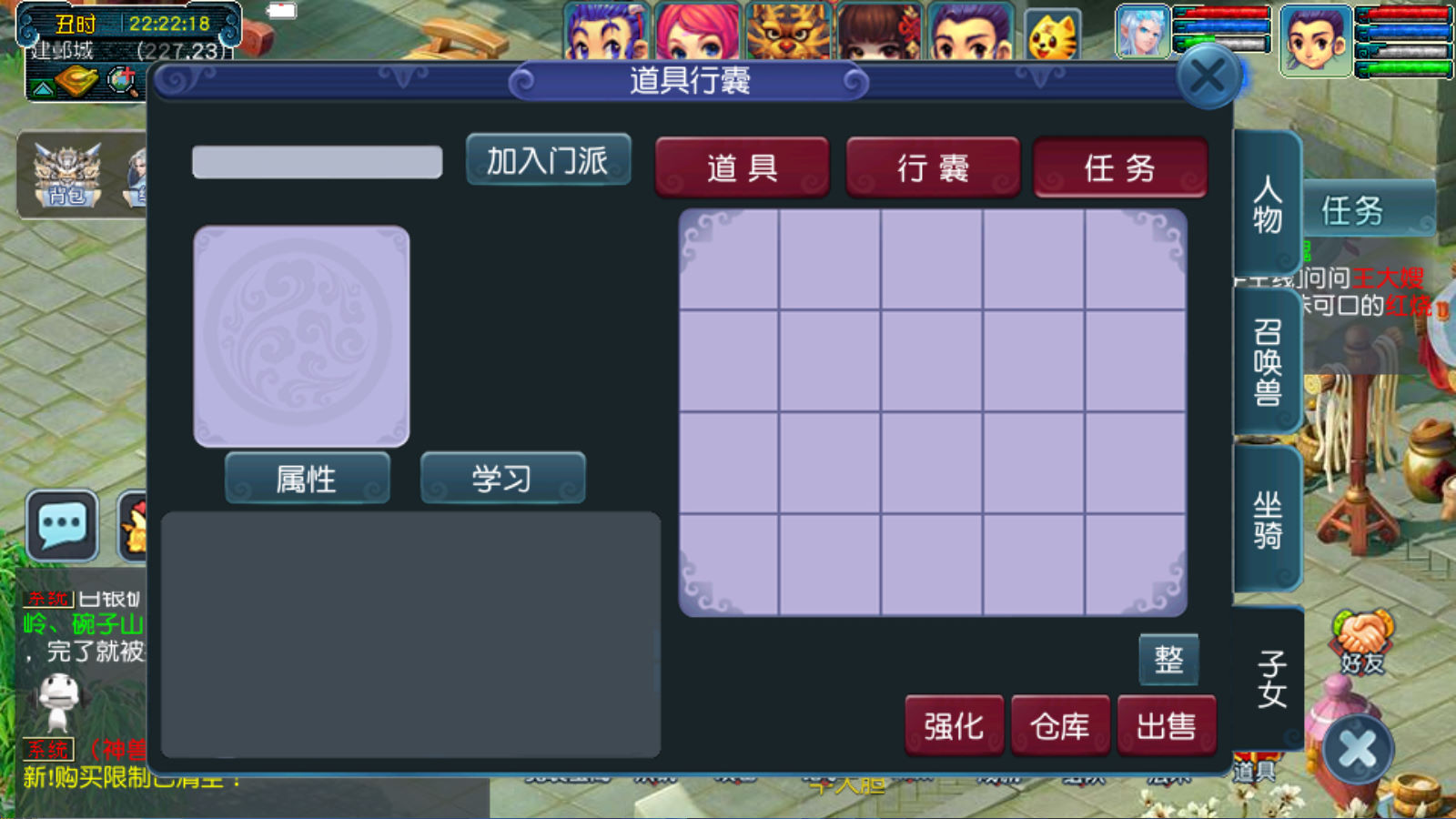This screenshot has height=819, width=1456.
Task: Select the yellow cat pet avatar
Action: pyautogui.click(x=1052, y=35)
